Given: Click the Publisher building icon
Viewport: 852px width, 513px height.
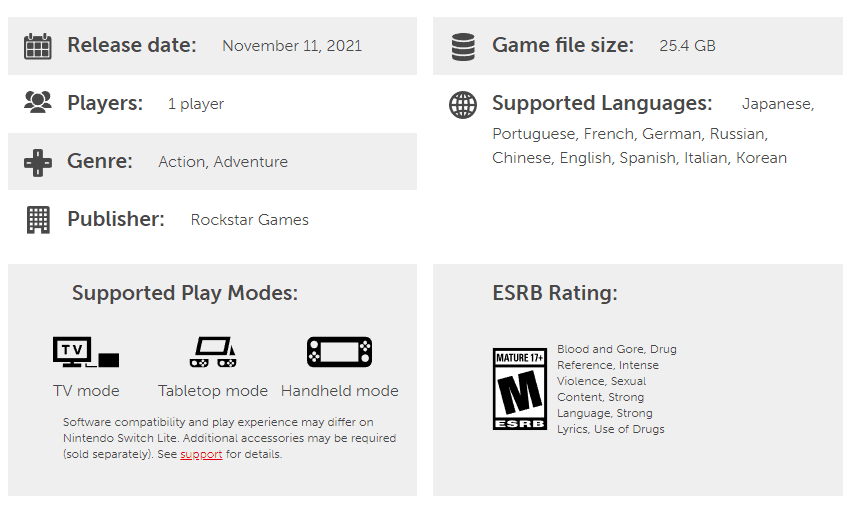Looking at the screenshot, I should click(x=38, y=220).
